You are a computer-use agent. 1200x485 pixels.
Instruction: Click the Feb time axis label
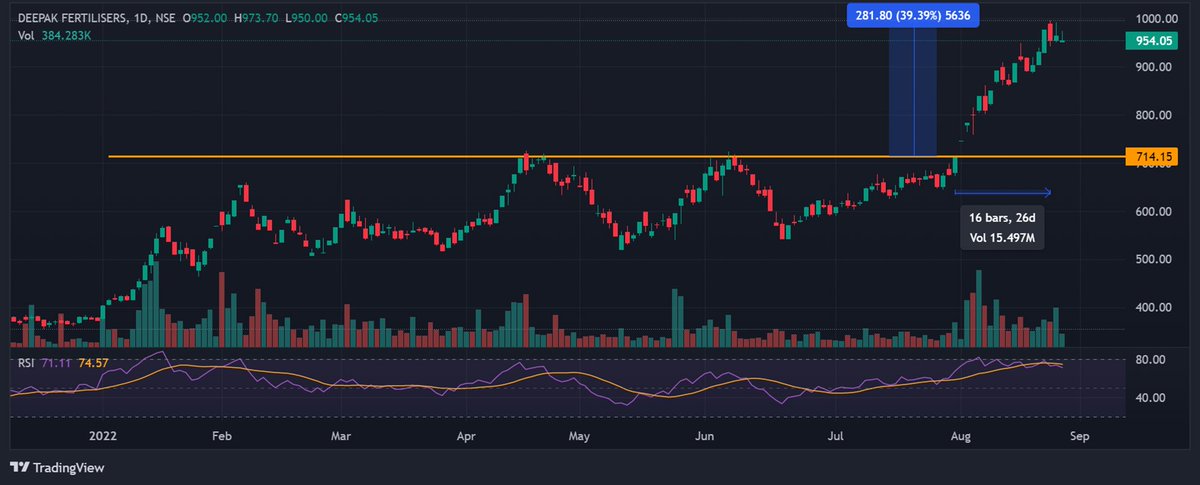point(223,437)
